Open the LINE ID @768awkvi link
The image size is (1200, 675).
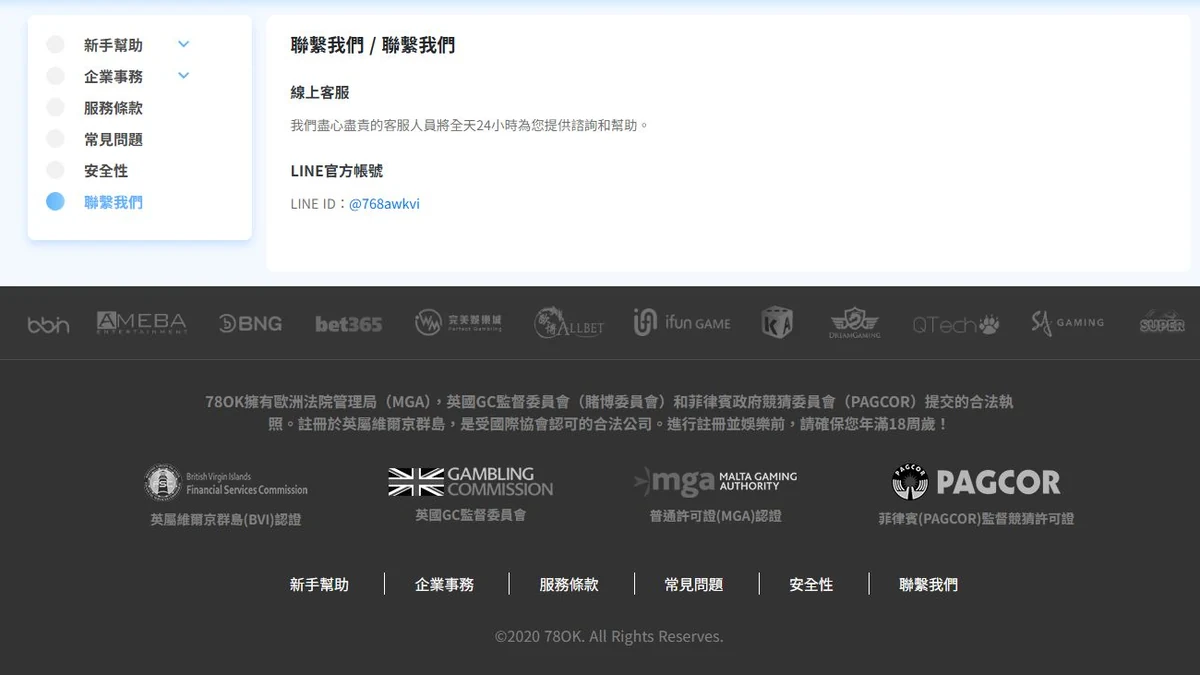click(x=384, y=204)
